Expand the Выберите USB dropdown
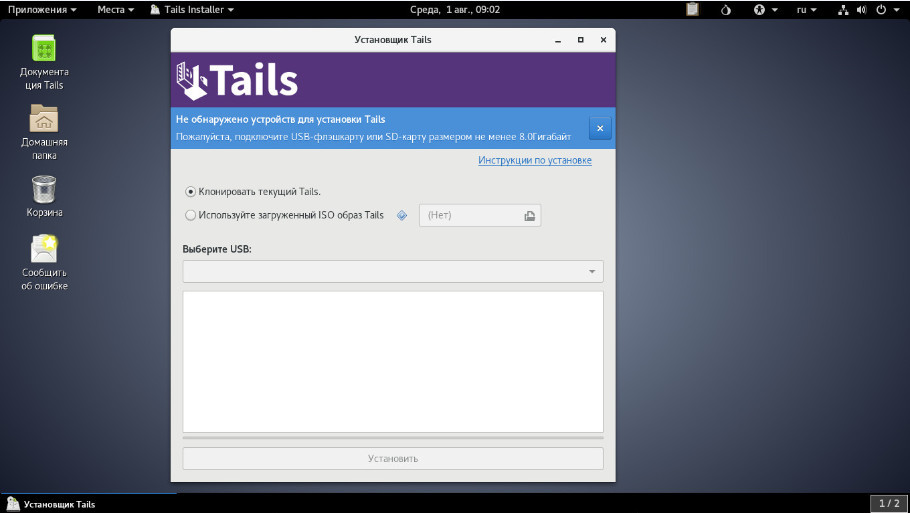910x513 pixels. (x=393, y=272)
